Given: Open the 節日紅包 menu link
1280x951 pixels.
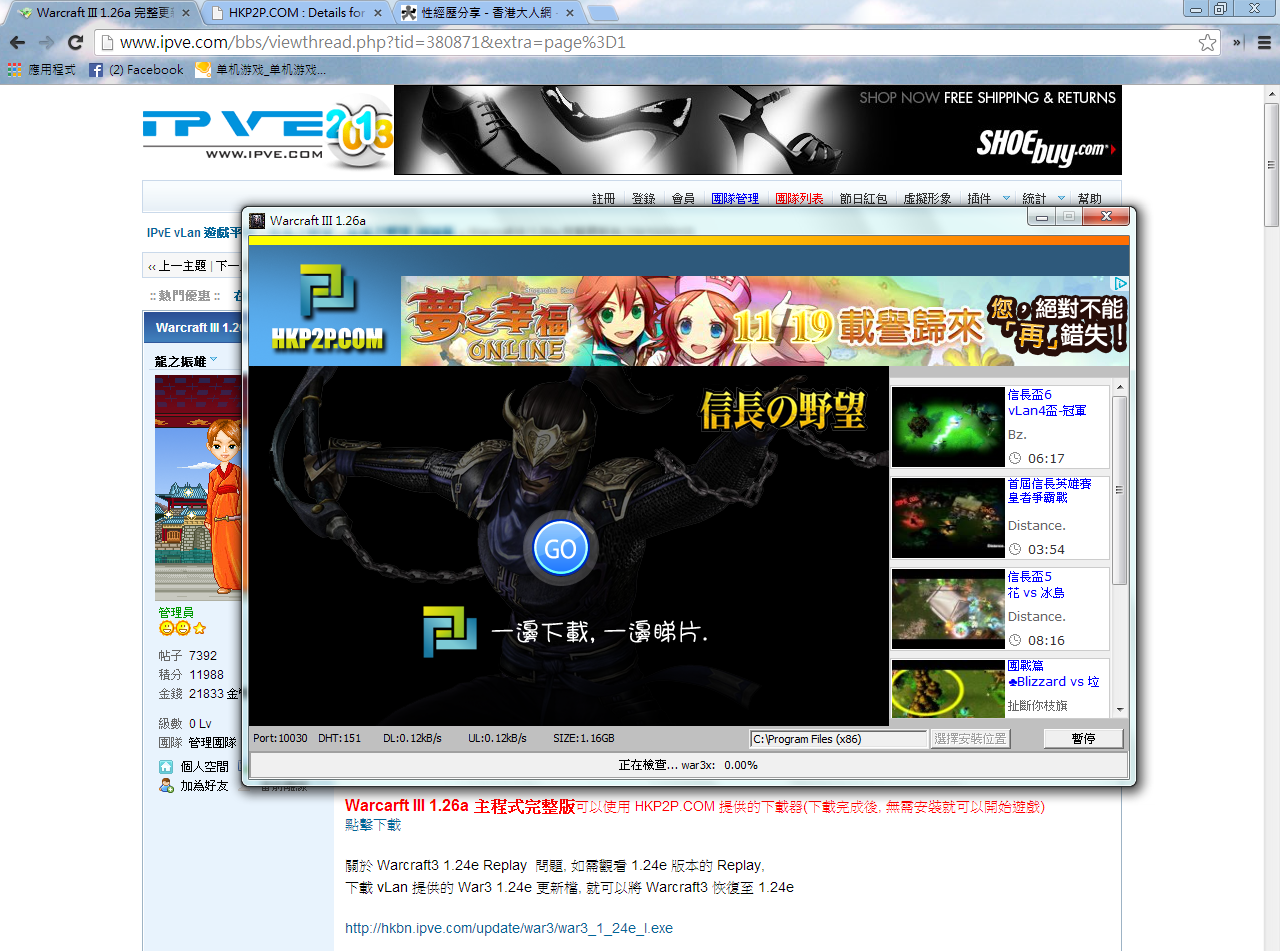Looking at the screenshot, I should [x=863, y=199].
